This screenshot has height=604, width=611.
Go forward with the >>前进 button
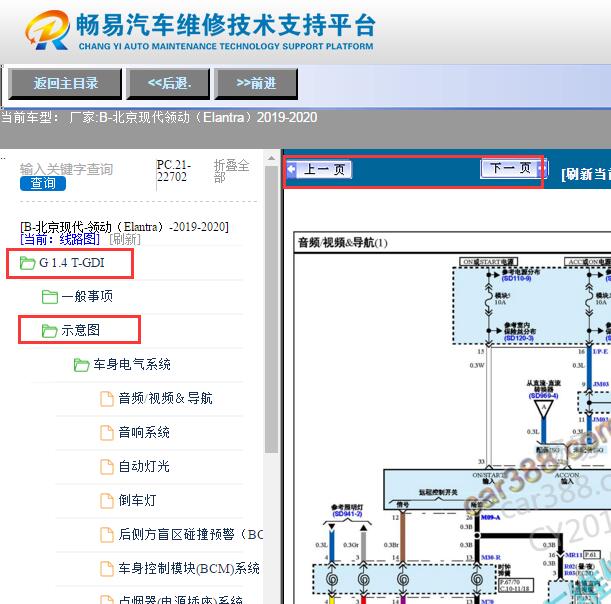(256, 83)
